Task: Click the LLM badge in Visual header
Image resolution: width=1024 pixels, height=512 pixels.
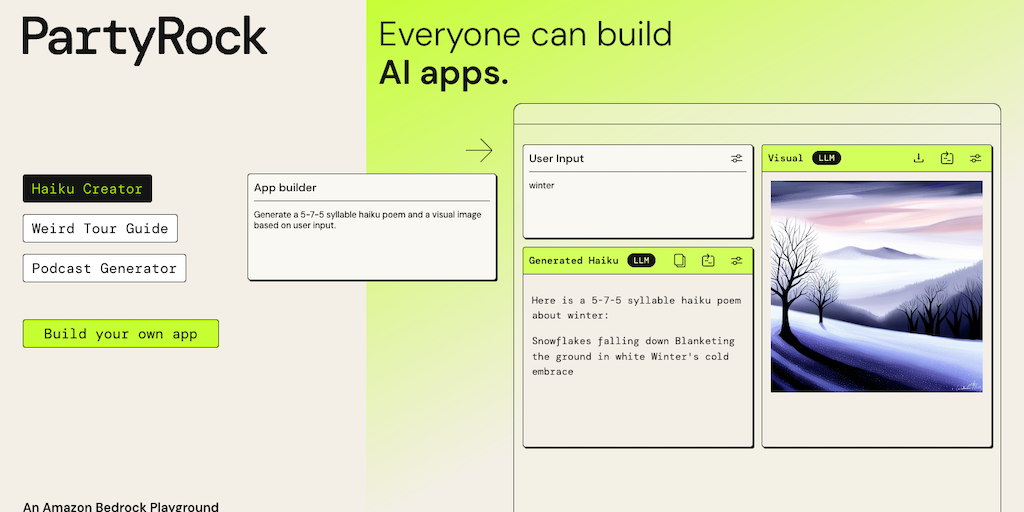Action: 827,158
